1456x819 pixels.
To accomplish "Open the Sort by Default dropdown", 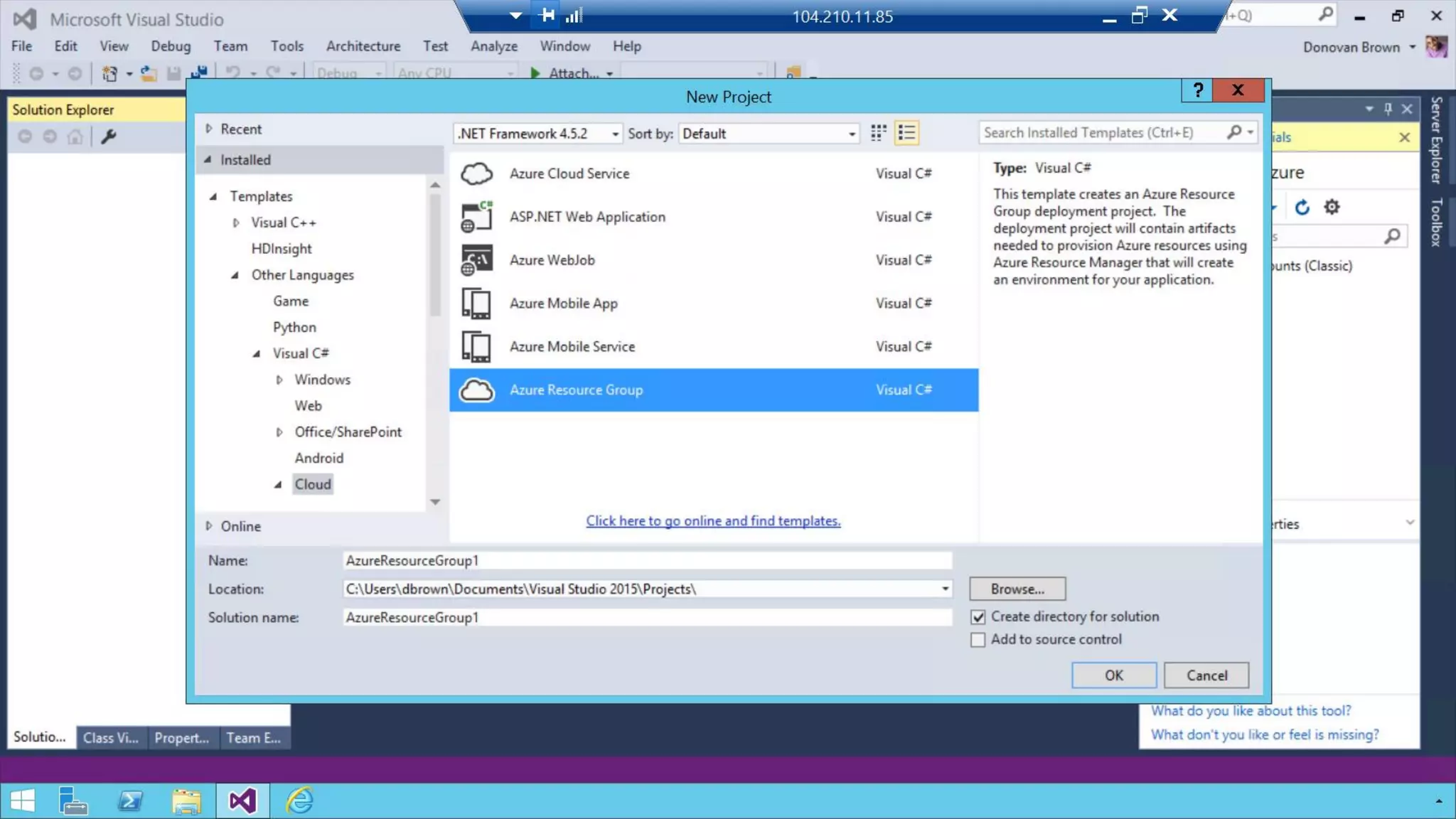I will click(769, 134).
